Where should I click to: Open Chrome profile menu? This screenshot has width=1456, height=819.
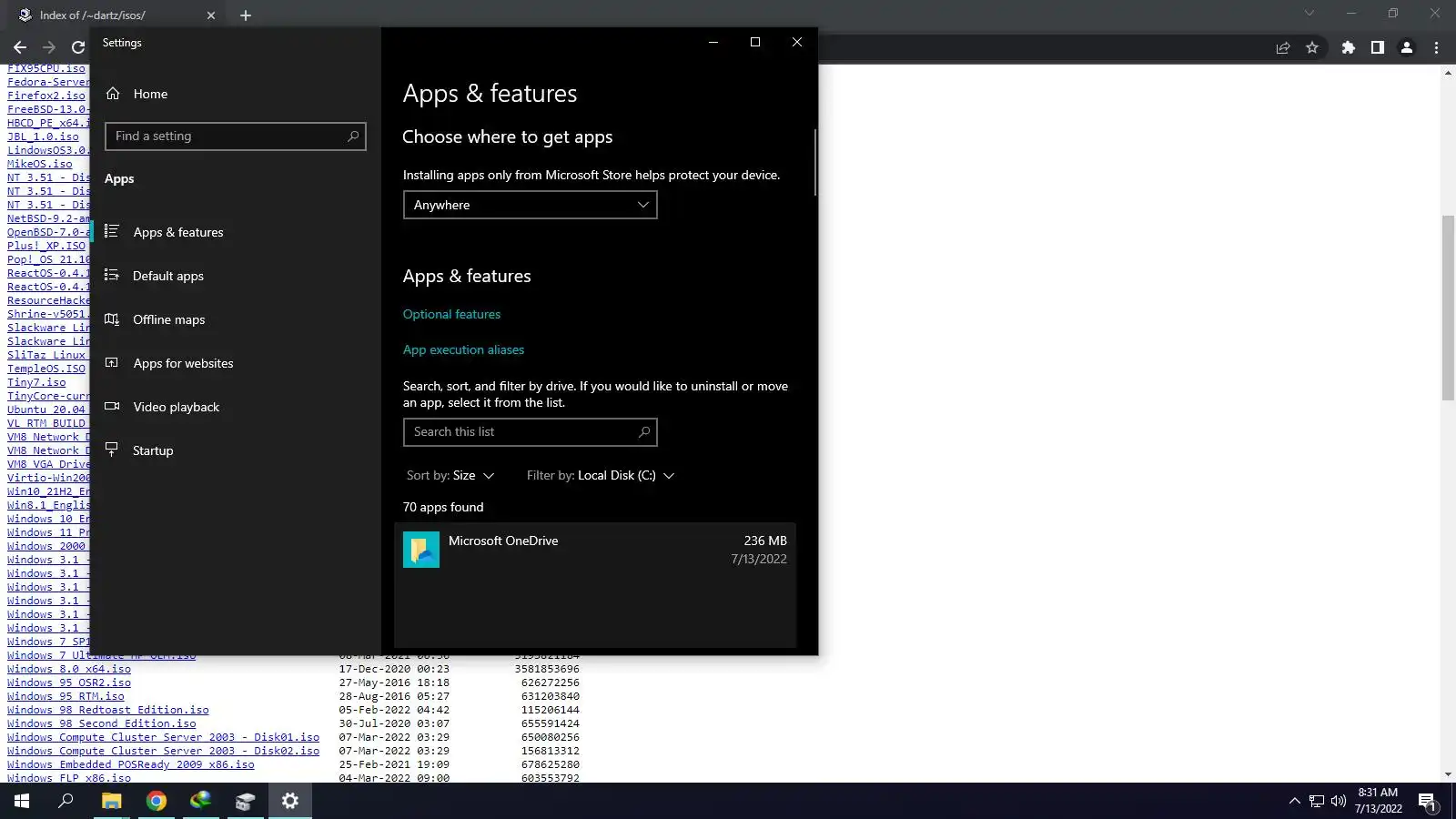[x=1407, y=47]
